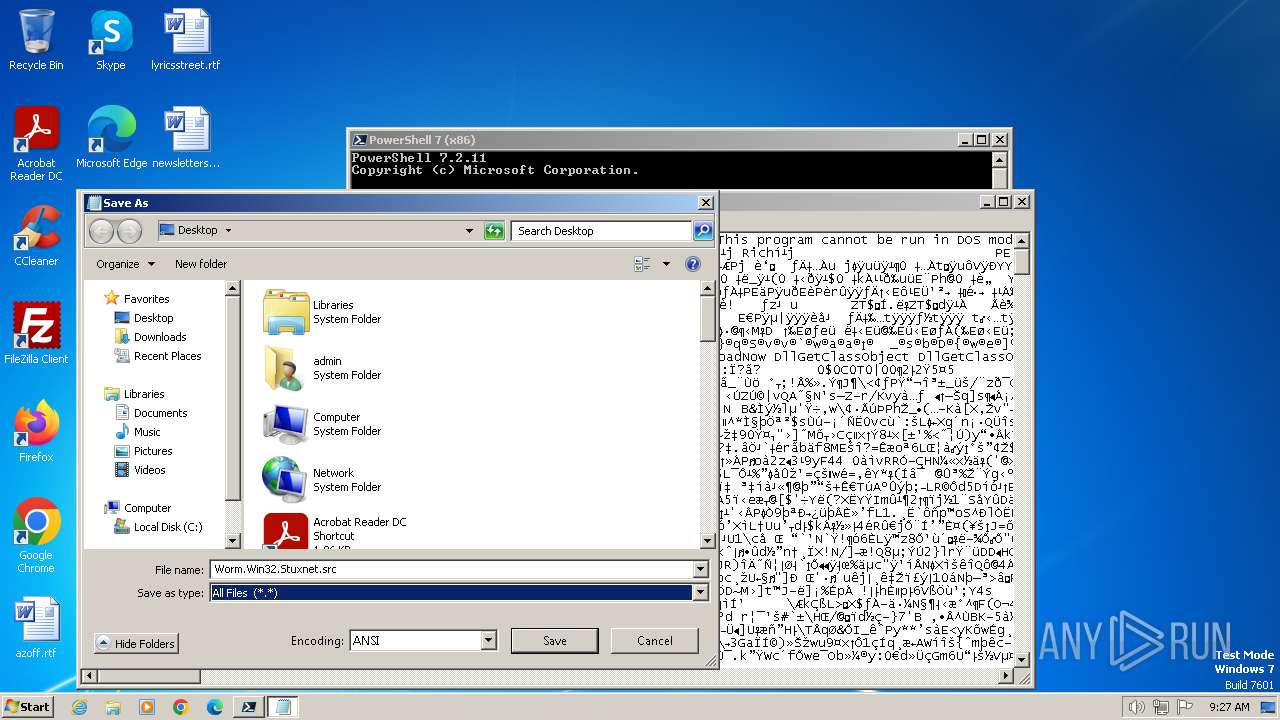Click the Hide Folders button
The height and width of the screenshot is (720, 1280).
point(136,644)
